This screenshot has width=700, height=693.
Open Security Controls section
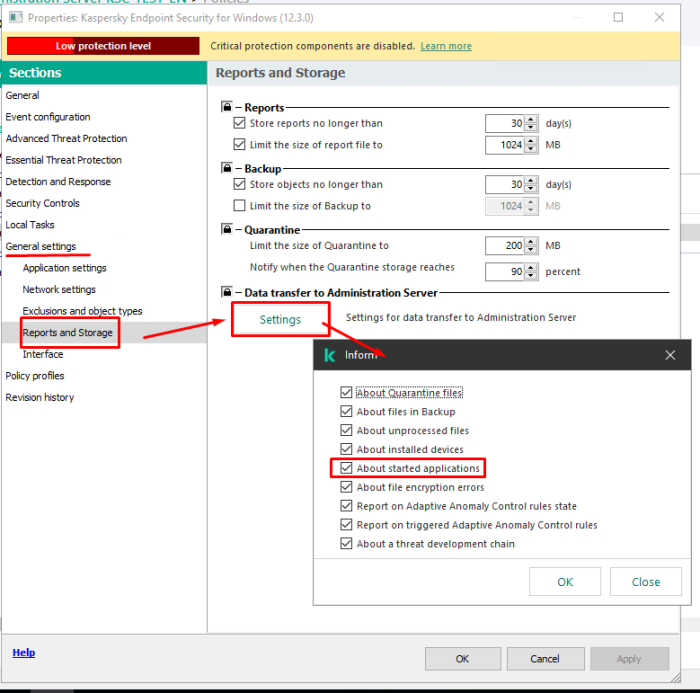pos(42,203)
